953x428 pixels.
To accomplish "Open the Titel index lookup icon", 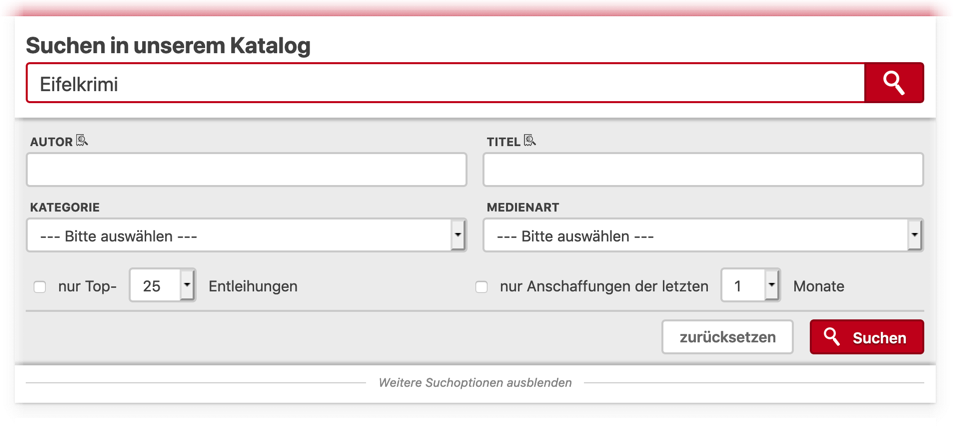I will pos(529,141).
